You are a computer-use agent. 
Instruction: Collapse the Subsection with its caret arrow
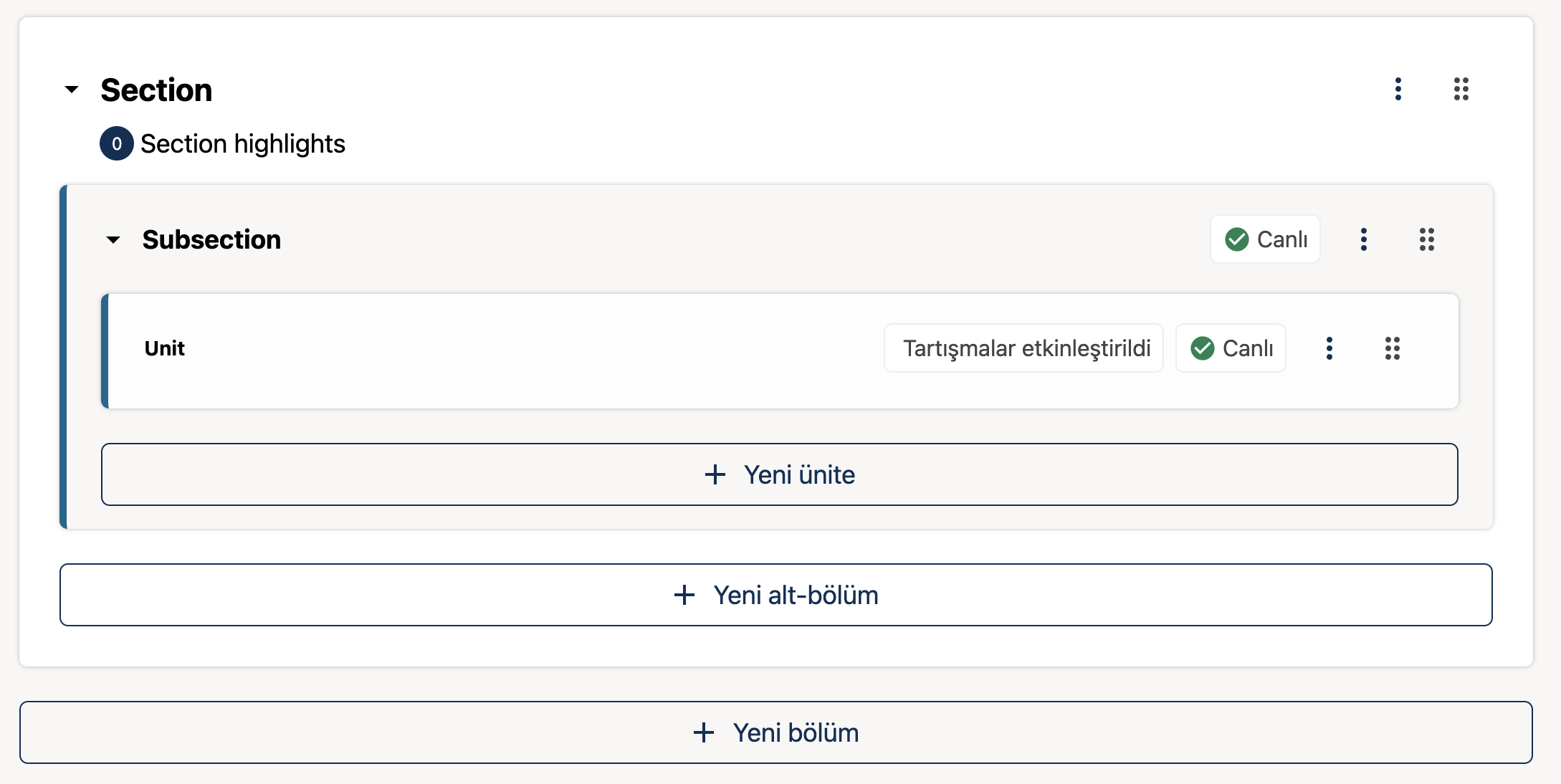point(113,239)
